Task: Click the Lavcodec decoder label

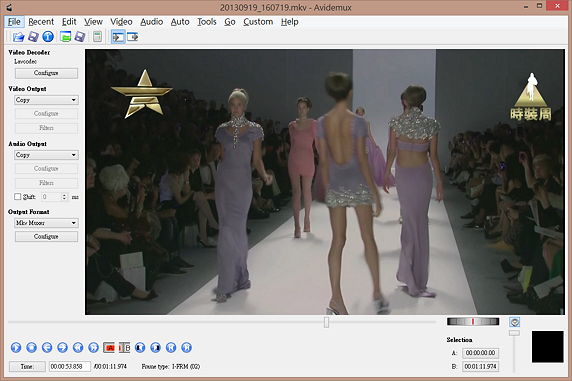Action: point(26,61)
